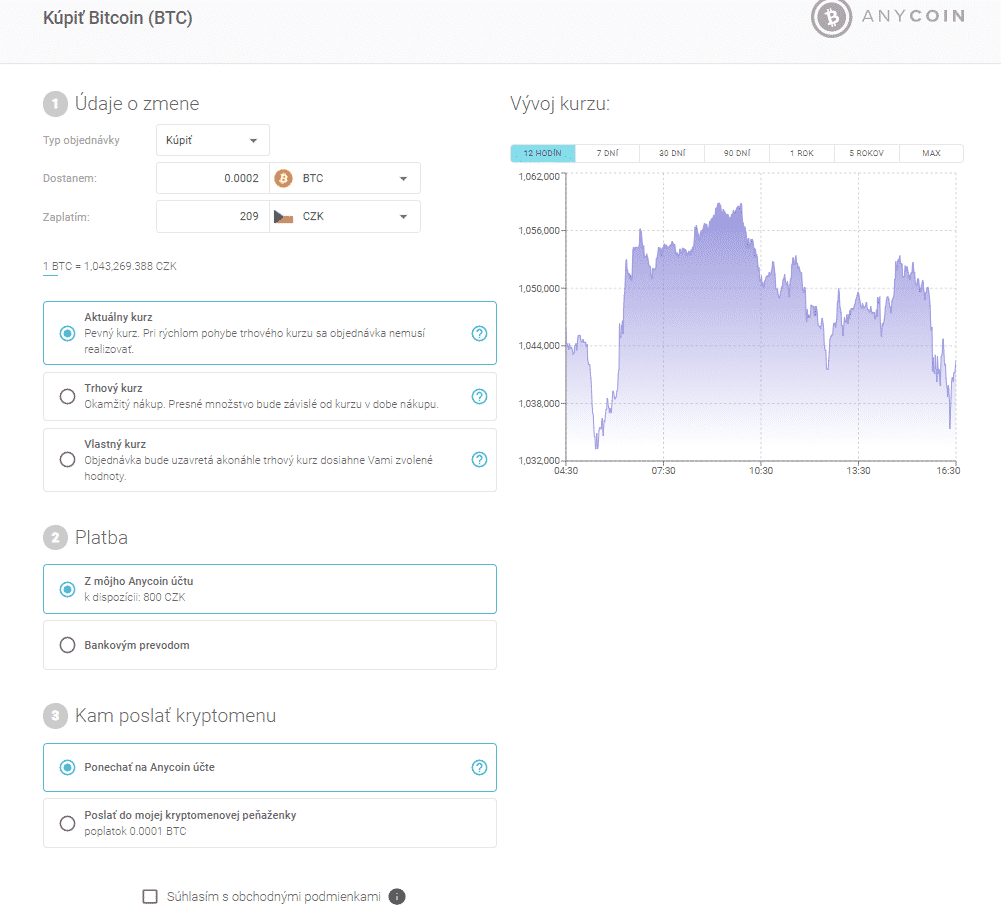Expand the Typ objednávky Kúpiť dropdown
The image size is (1001, 914).
[213, 140]
